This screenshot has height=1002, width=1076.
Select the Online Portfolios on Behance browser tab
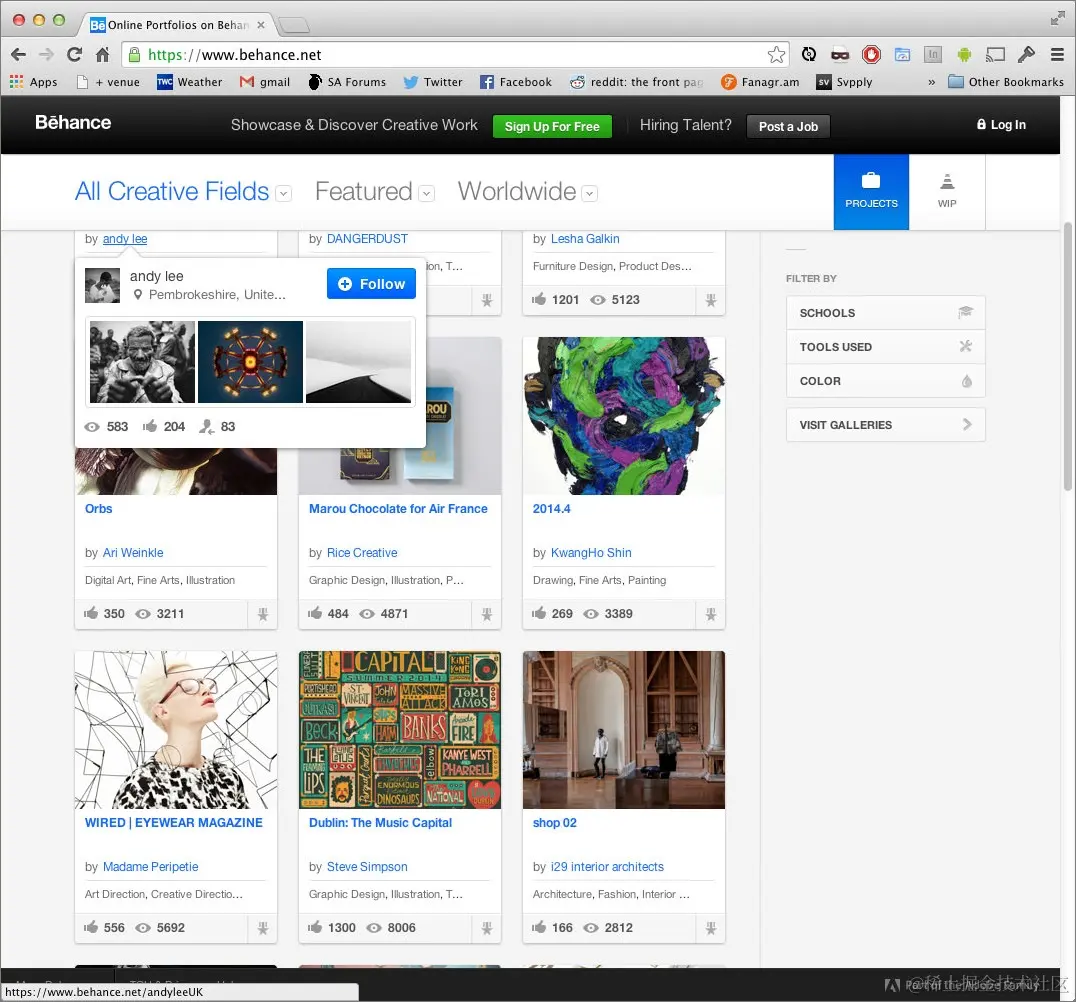pos(177,25)
